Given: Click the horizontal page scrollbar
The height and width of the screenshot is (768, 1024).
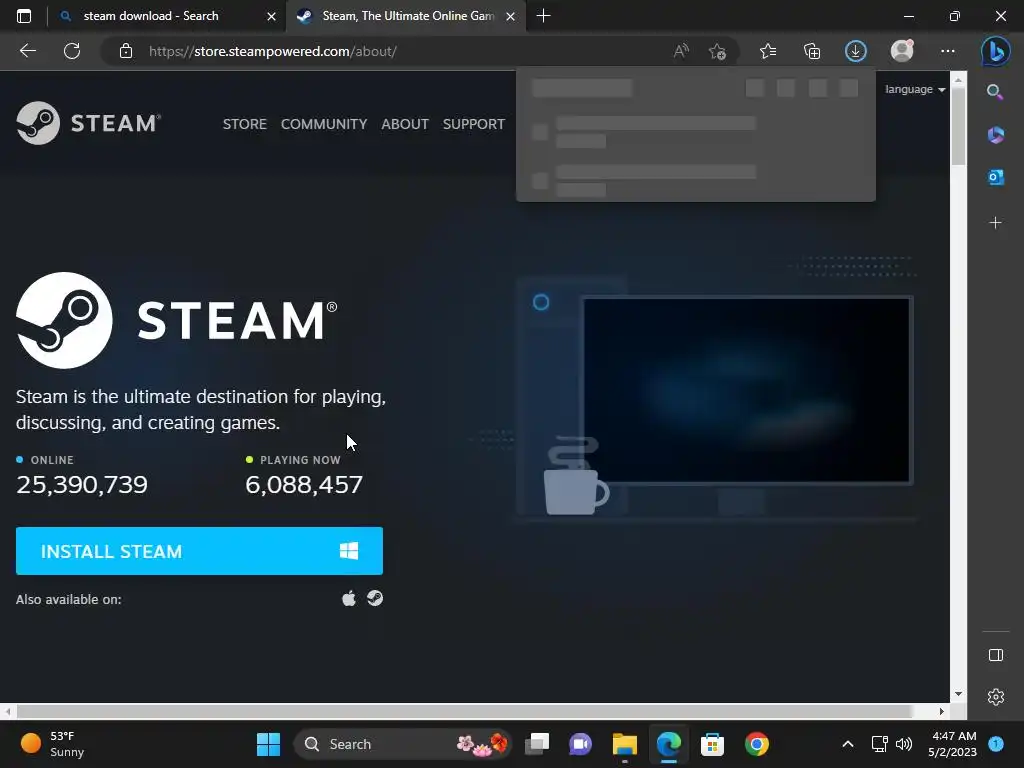Looking at the screenshot, I should point(464,711).
